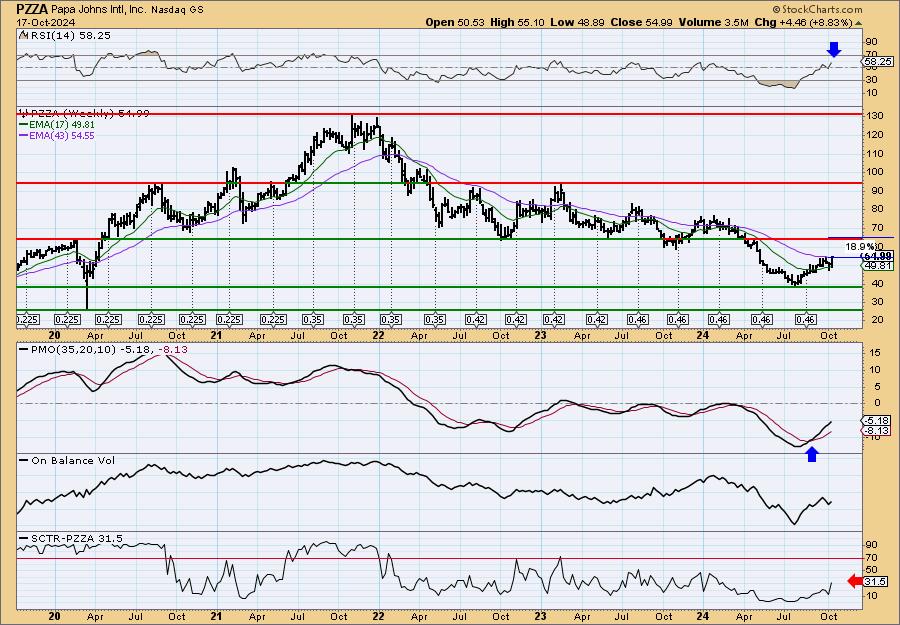Click the 100 price axis label

click(x=873, y=172)
